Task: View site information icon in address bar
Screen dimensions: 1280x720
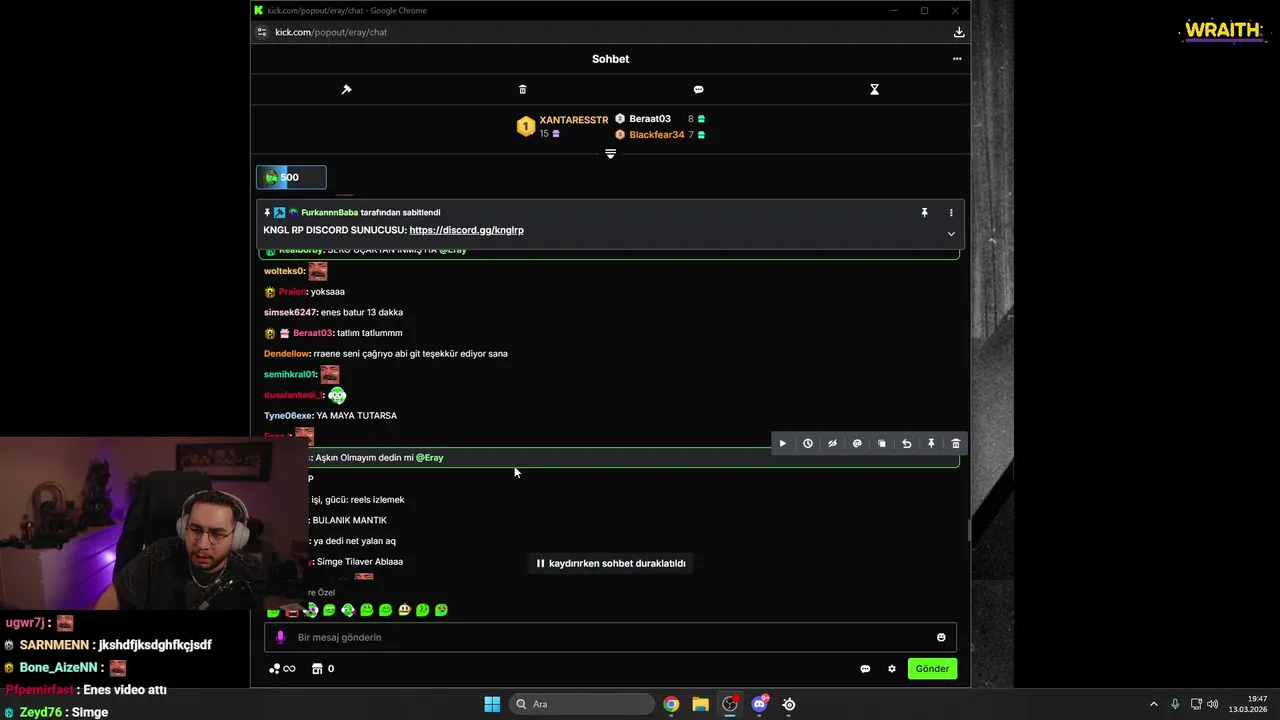Action: pyautogui.click(x=262, y=32)
